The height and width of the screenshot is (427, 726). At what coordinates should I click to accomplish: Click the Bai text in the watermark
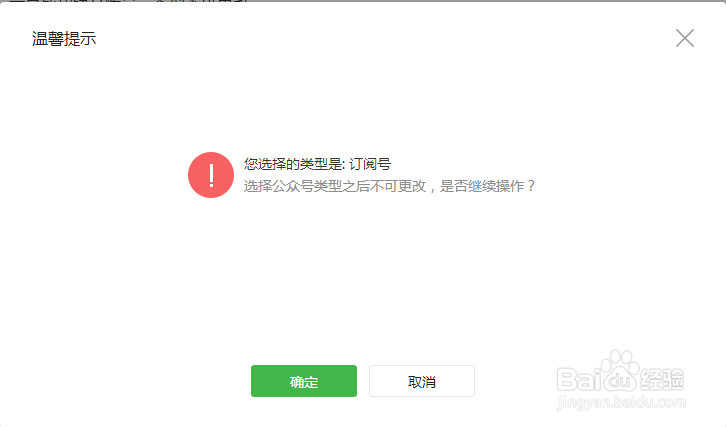point(579,379)
